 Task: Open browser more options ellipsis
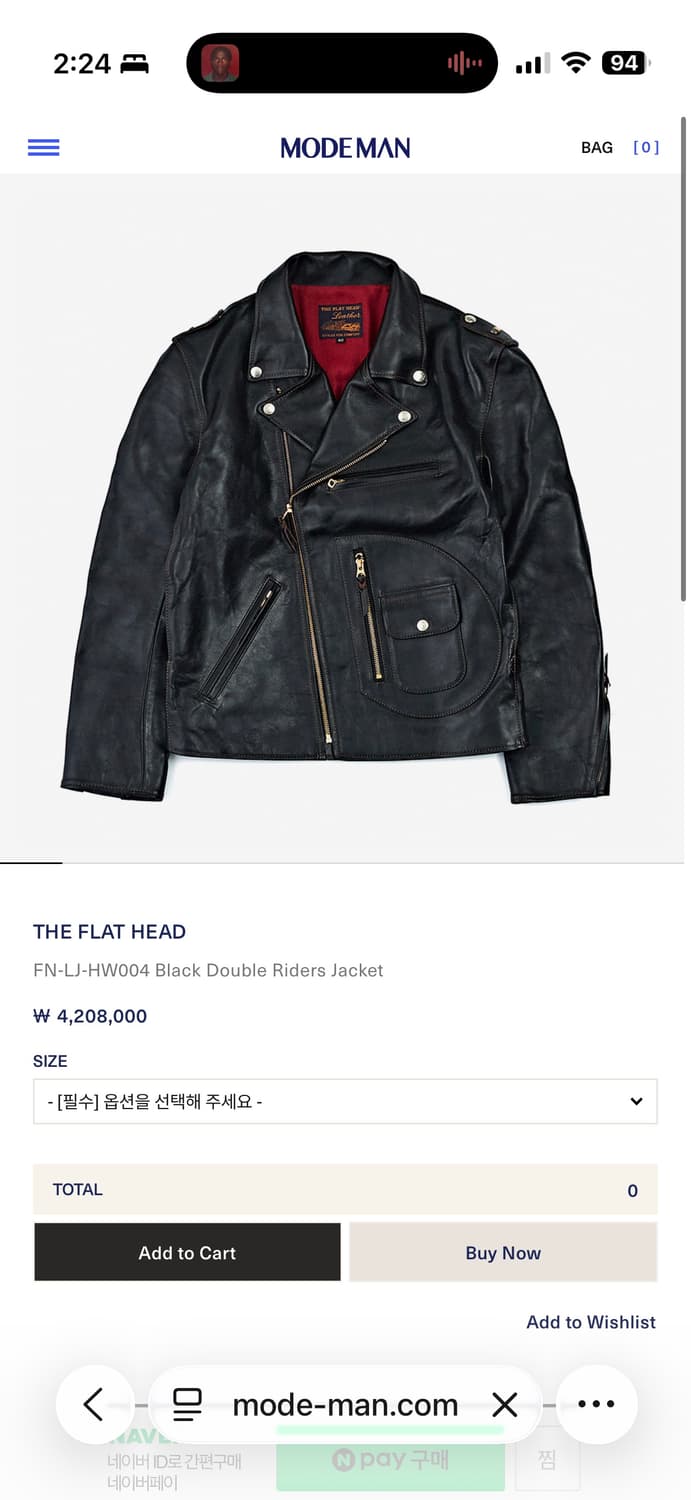[596, 1405]
